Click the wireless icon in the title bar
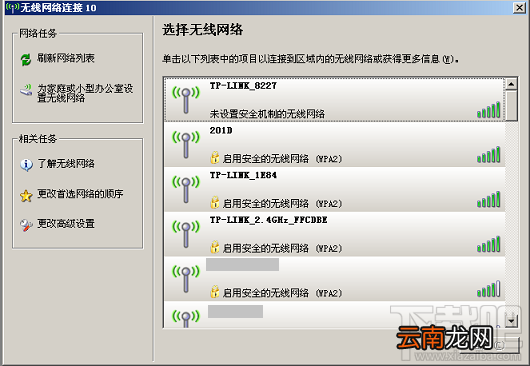 (13, 7)
